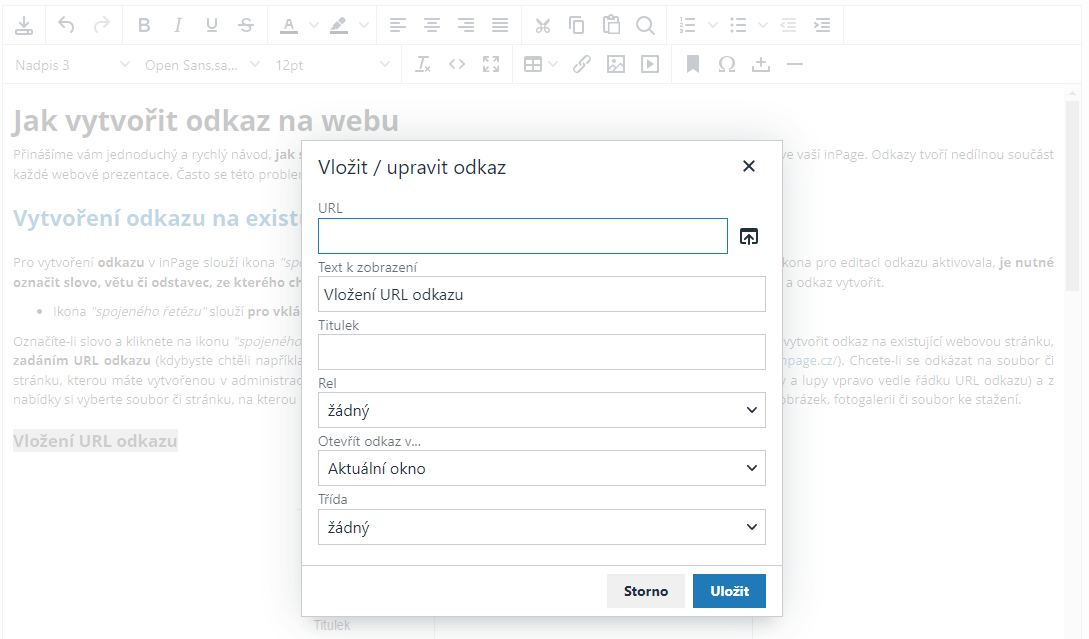Open the Třída dropdown

point(541,527)
